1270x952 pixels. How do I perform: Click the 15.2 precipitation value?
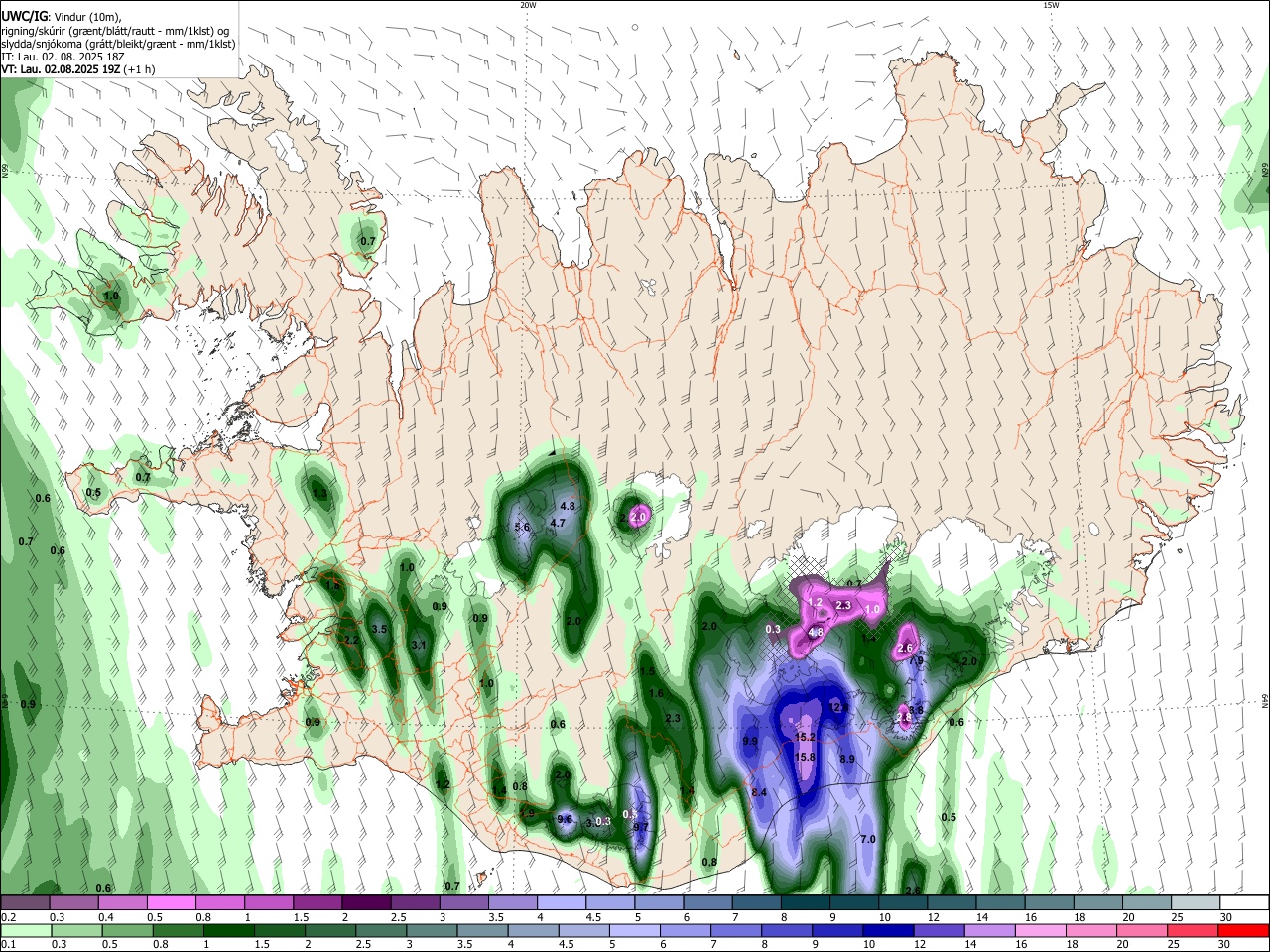click(806, 738)
